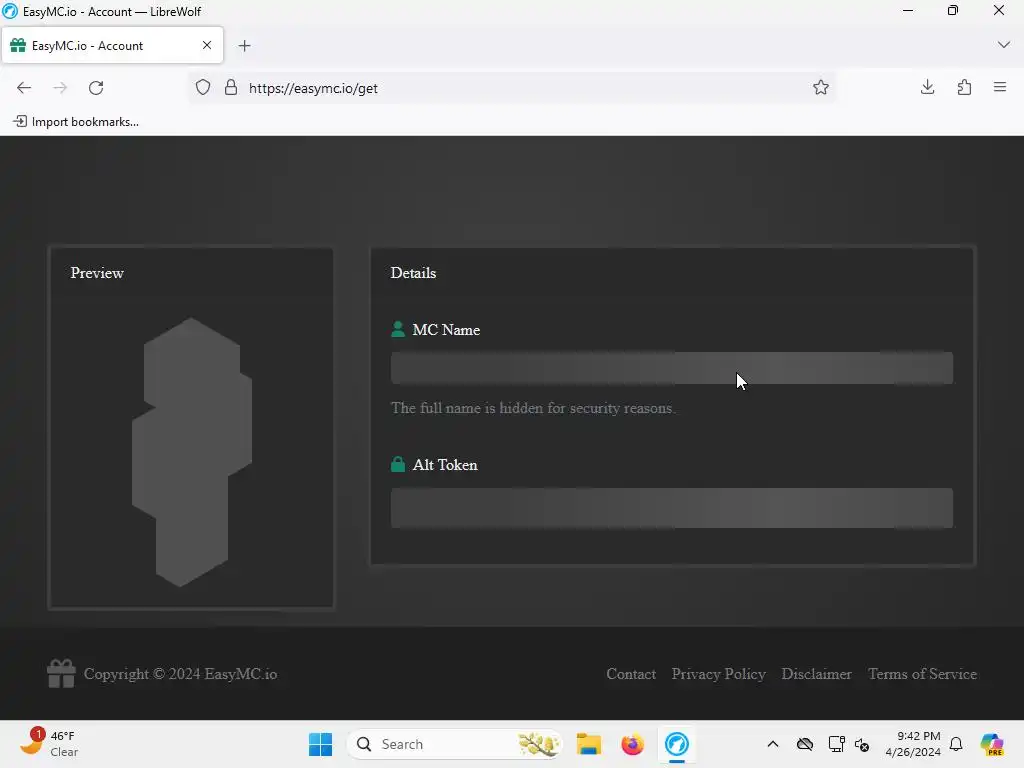Show hidden system tray icons
The height and width of the screenshot is (768, 1024).
pyautogui.click(x=773, y=744)
